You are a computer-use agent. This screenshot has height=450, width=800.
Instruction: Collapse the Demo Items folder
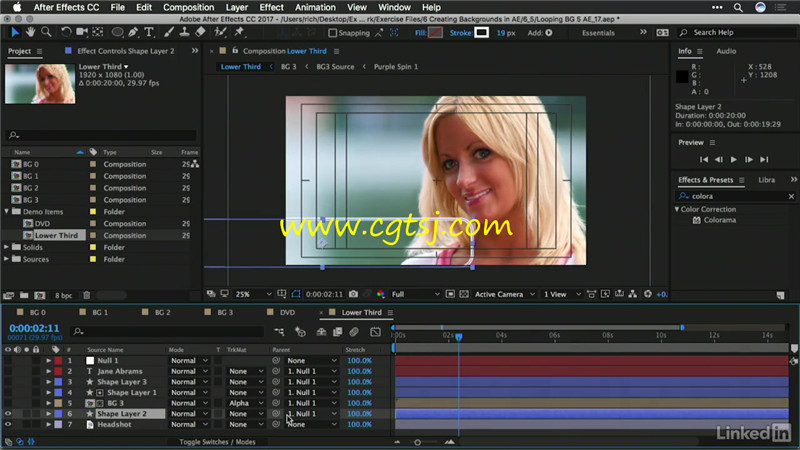[7, 212]
